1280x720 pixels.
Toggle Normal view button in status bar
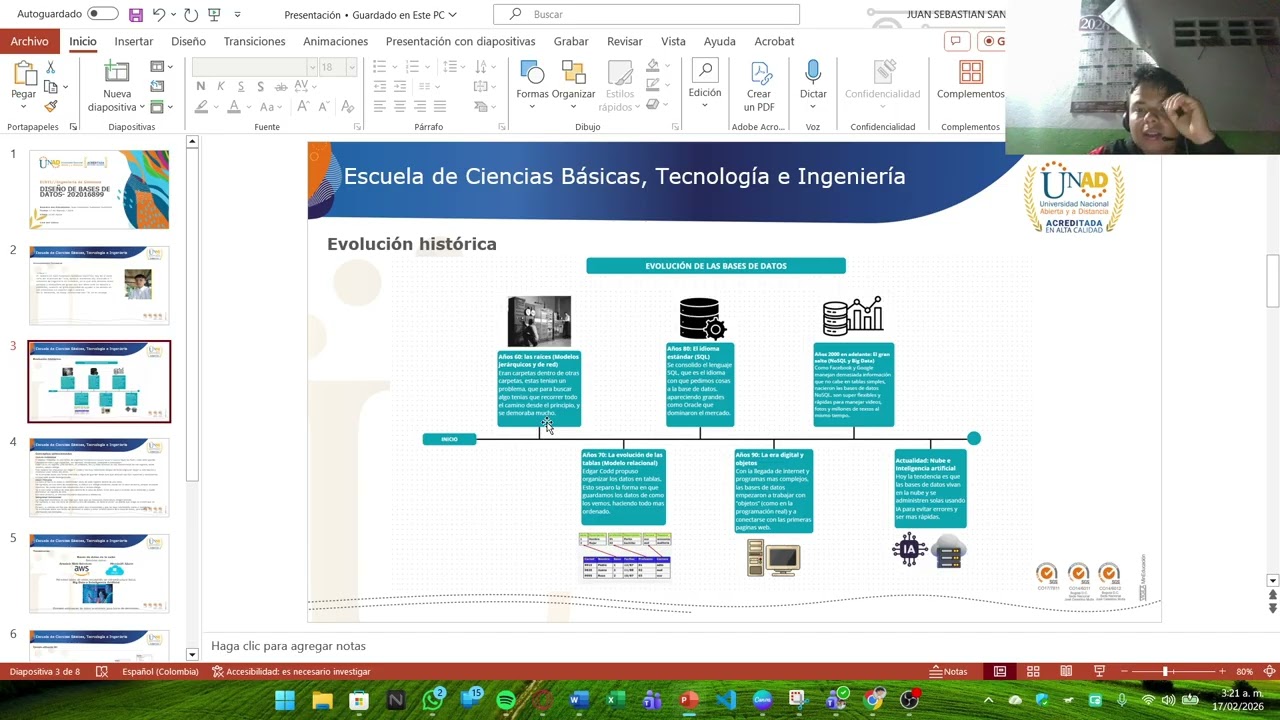coord(1000,671)
